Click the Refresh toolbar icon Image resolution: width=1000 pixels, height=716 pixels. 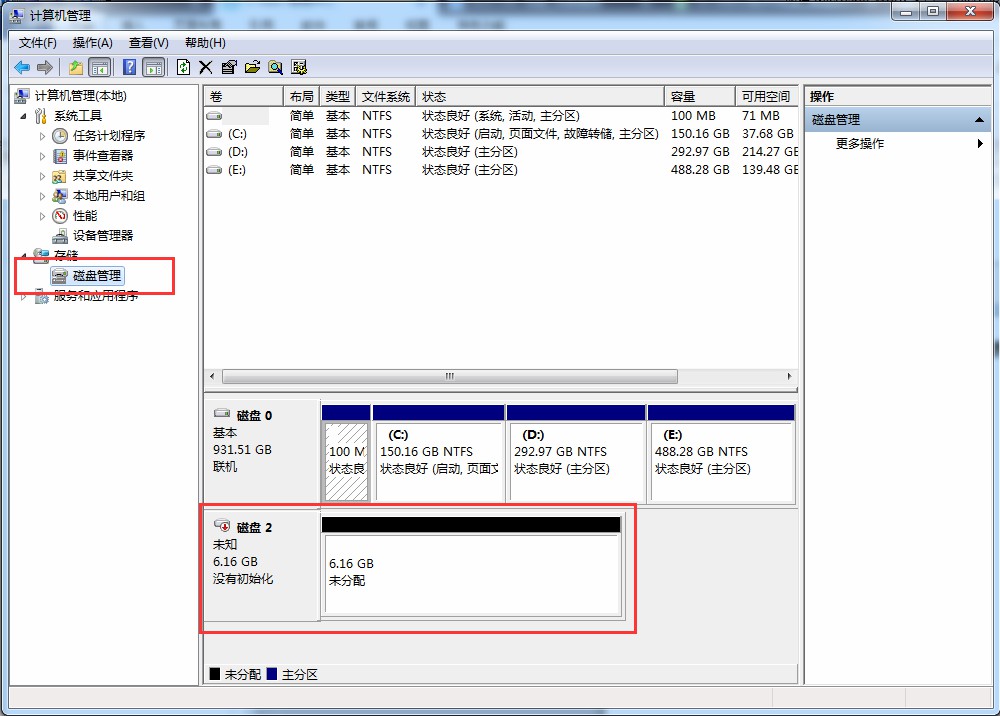point(183,67)
